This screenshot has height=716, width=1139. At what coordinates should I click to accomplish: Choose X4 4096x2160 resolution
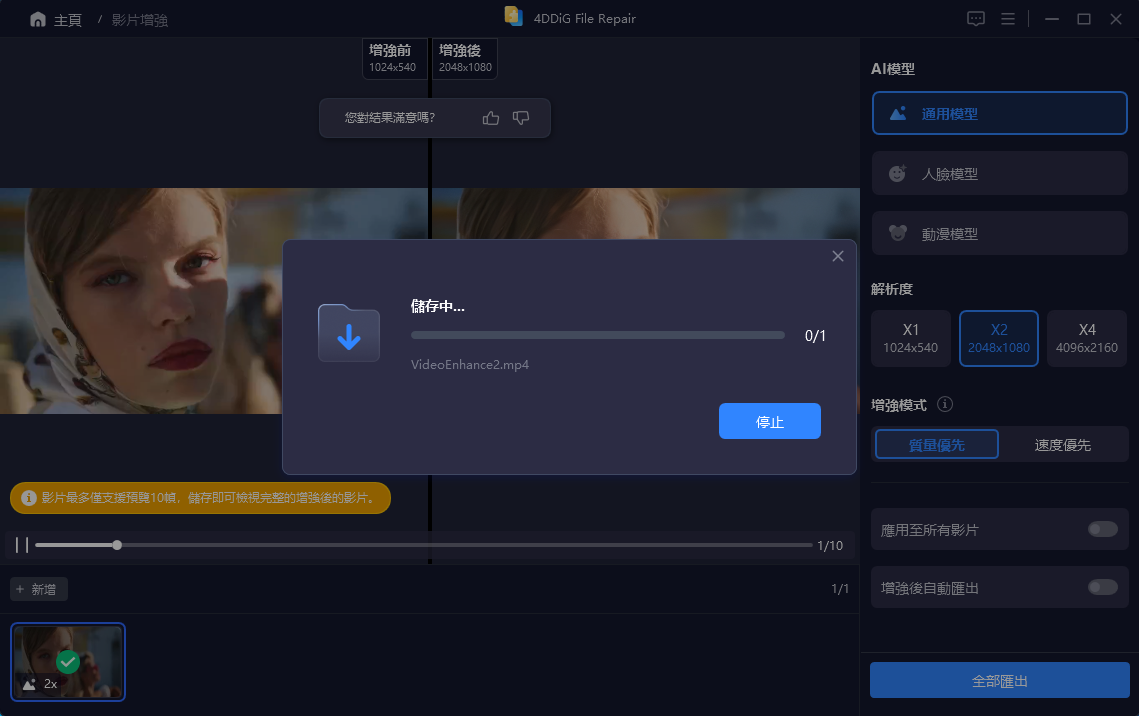tap(1087, 338)
